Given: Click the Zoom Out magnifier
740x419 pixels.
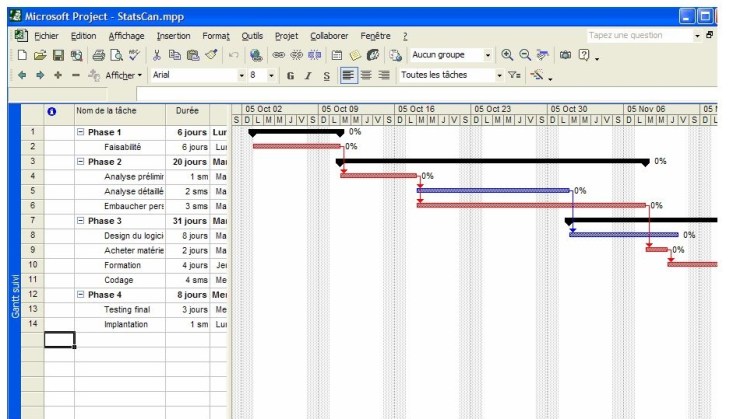Looking at the screenshot, I should (x=525, y=55).
